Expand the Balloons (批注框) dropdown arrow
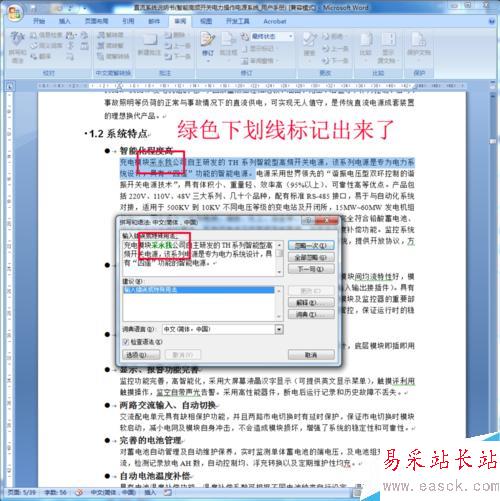 228,61
